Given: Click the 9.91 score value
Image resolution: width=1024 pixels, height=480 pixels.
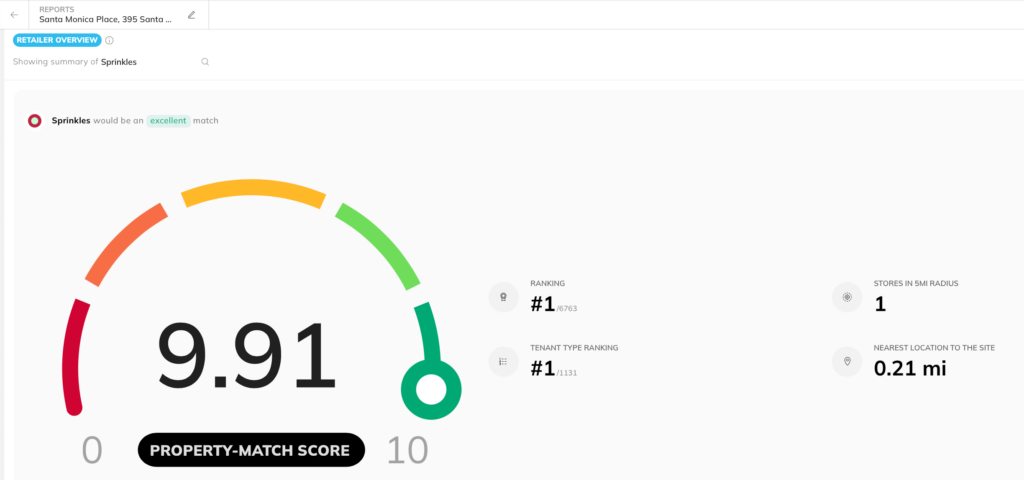Looking at the screenshot, I should click(x=247, y=357).
